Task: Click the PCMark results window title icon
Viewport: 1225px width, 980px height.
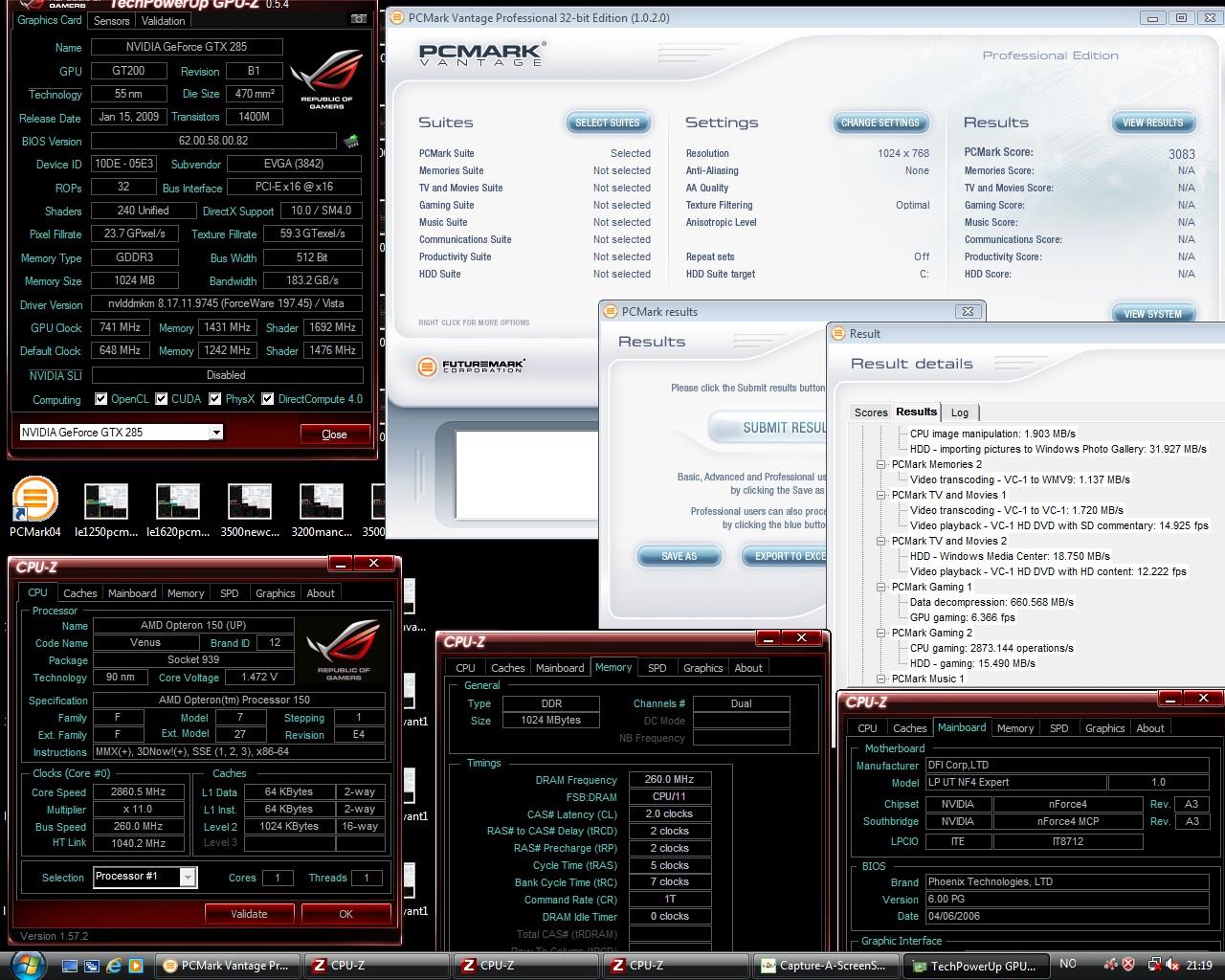Action: (x=611, y=311)
